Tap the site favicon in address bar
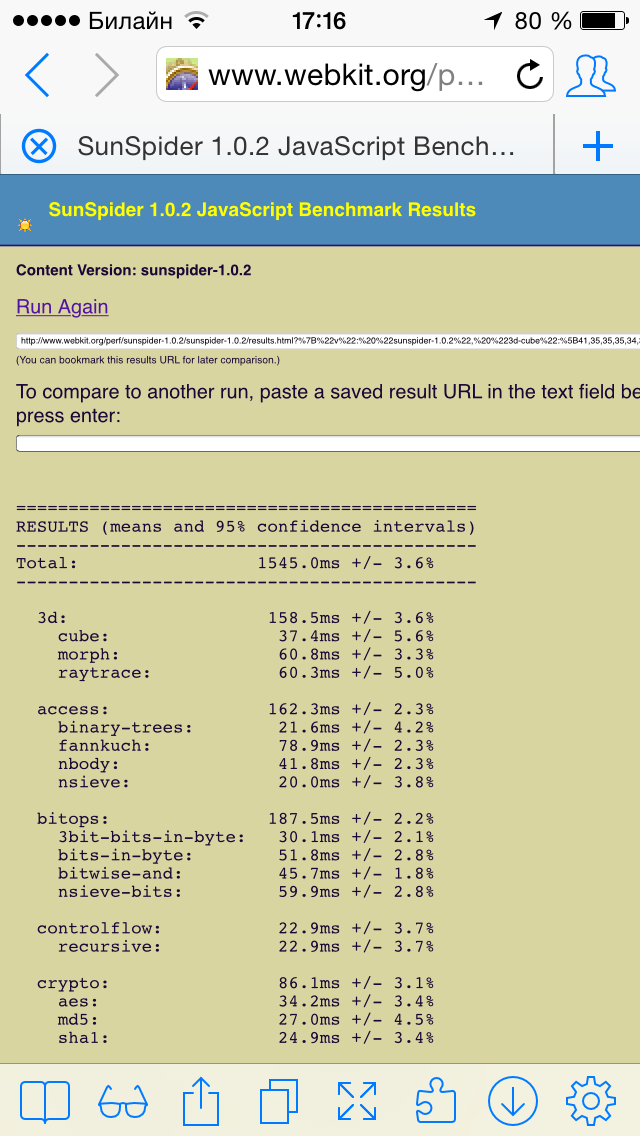 coord(182,74)
